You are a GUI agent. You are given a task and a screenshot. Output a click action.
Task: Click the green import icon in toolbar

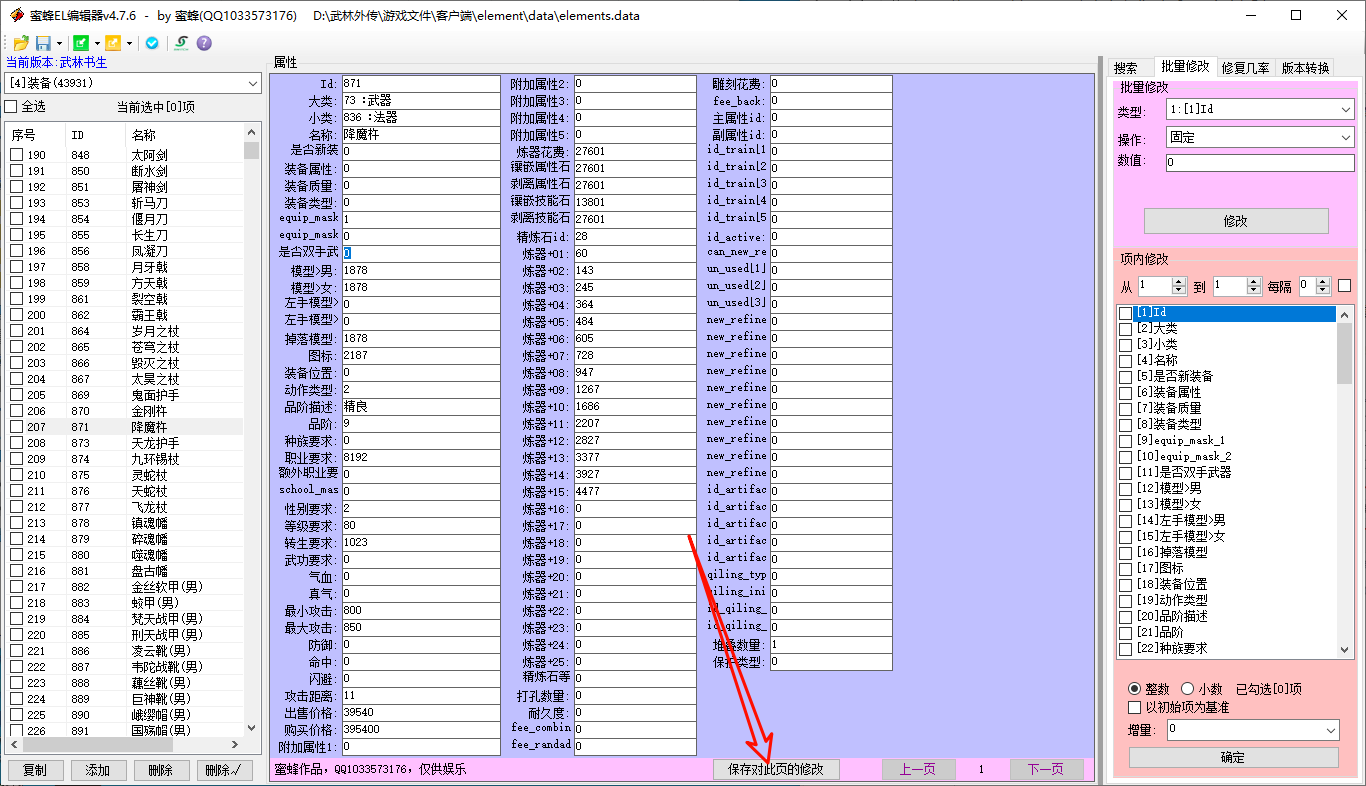pyautogui.click(x=81, y=43)
